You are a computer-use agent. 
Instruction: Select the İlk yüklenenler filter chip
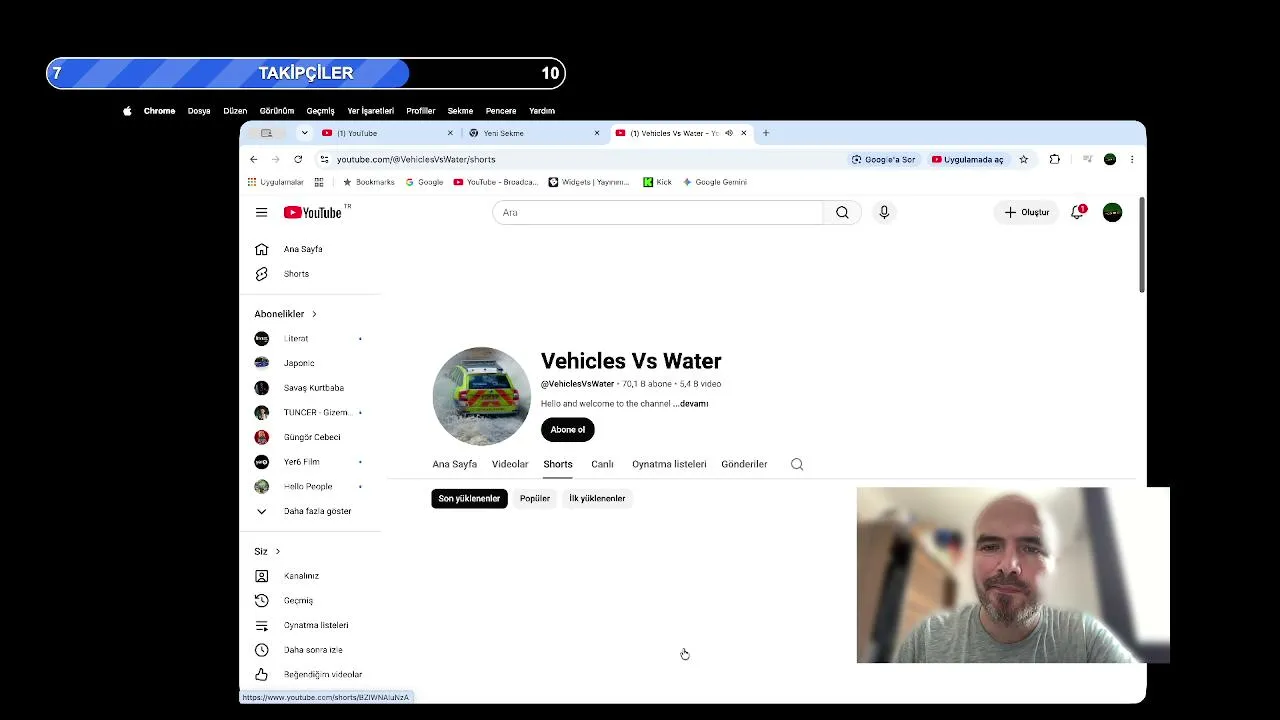pyautogui.click(x=597, y=498)
